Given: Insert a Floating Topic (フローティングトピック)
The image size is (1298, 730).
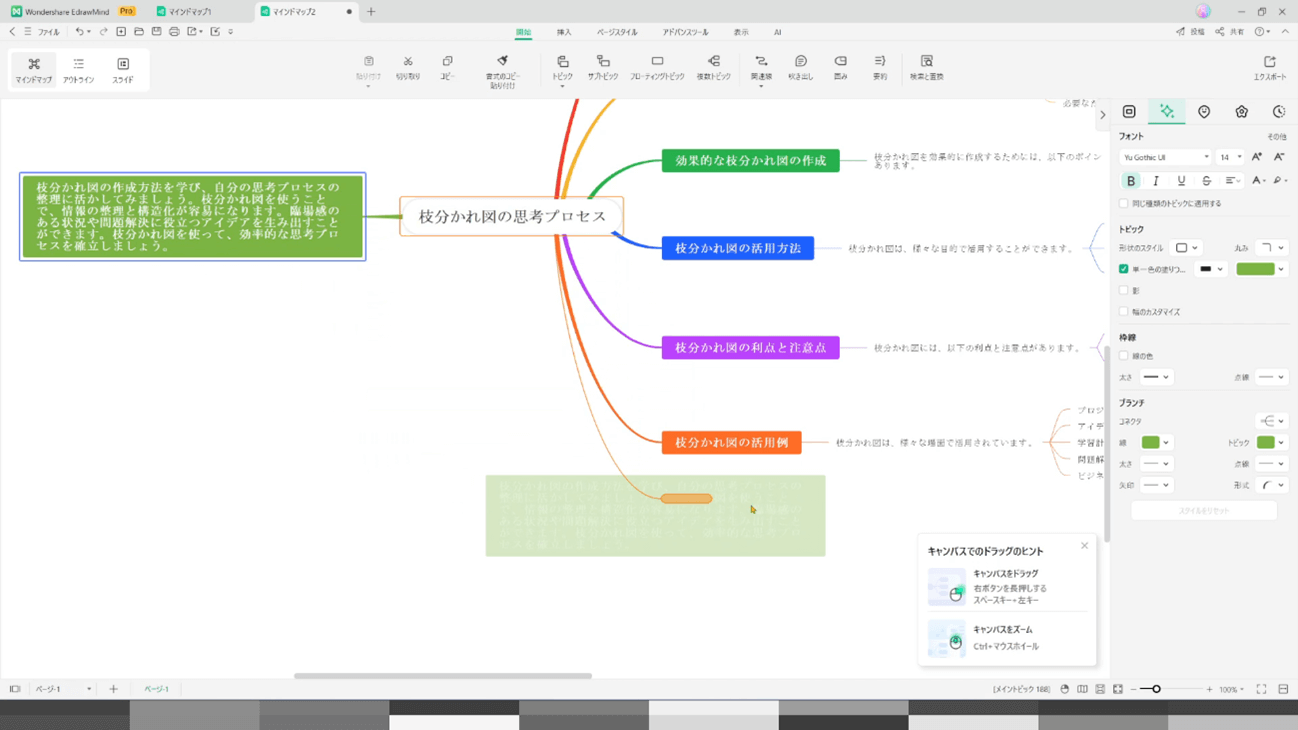Looking at the screenshot, I should [x=657, y=67].
